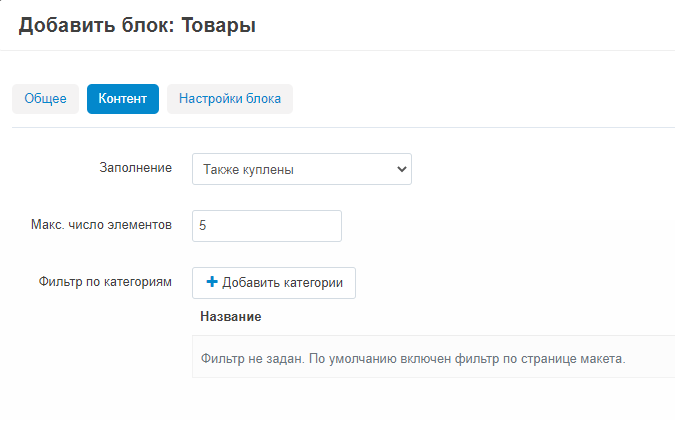Screen dimensions: 675x422
Task: Click the Макс. число элементов label
Action: (x=101, y=225)
